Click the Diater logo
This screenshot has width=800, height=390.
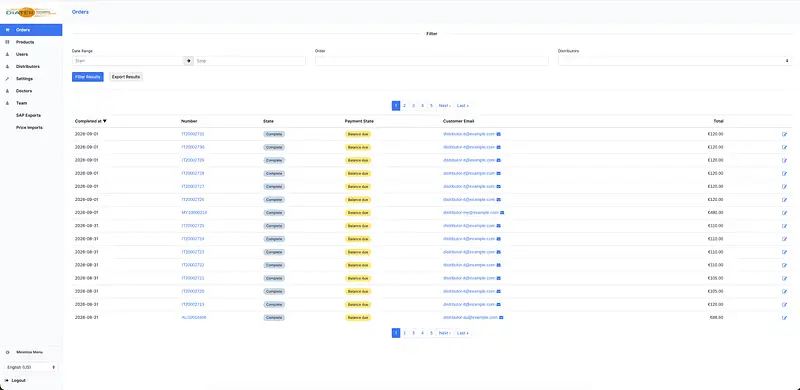[31, 12]
